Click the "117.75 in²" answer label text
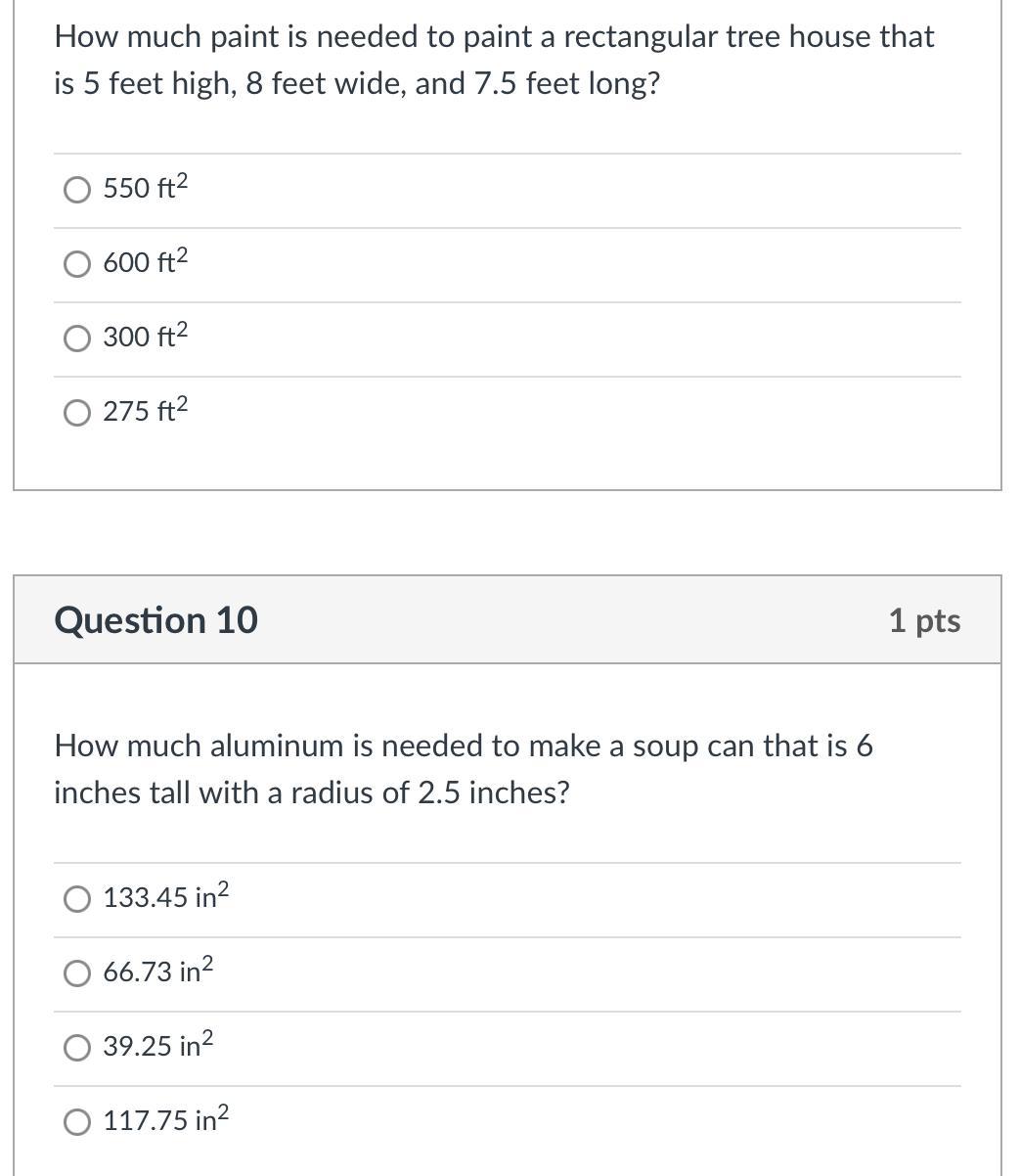Screen dimensions: 1020x1176 pos(165,1120)
